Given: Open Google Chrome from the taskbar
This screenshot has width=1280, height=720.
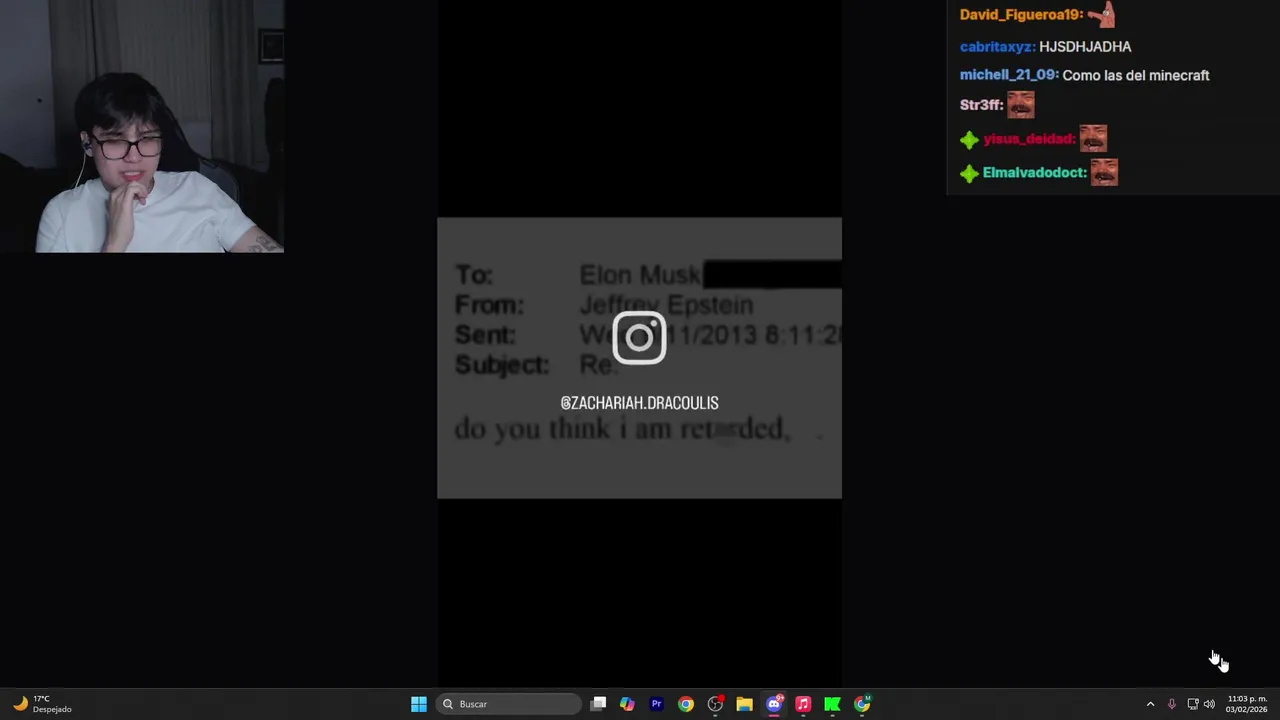Looking at the screenshot, I should [685, 704].
